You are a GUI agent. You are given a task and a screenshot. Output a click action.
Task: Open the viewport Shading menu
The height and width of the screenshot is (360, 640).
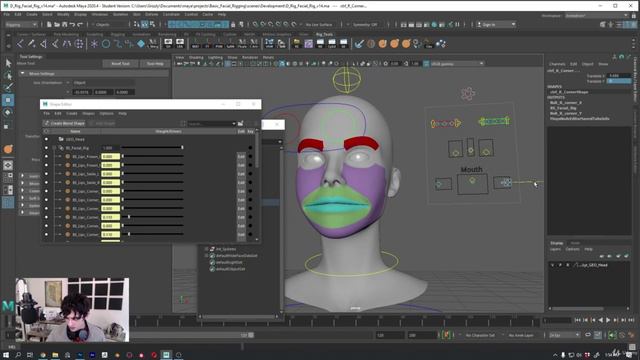point(196,58)
